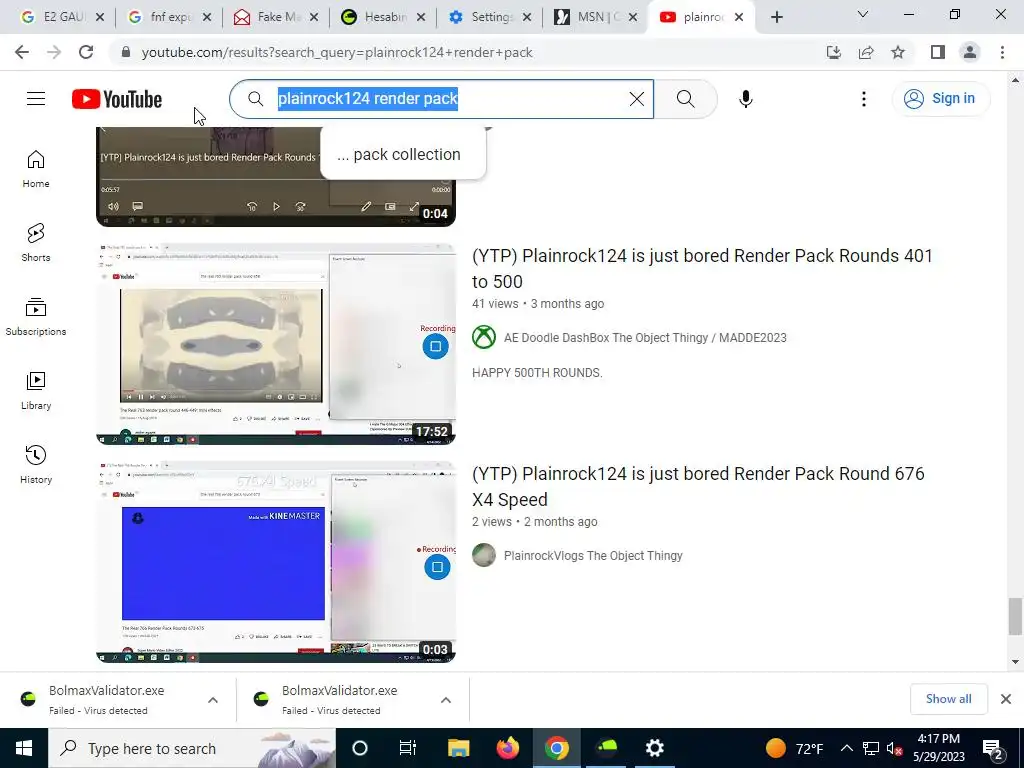Open the 0:03 video thumbnail

(276, 562)
